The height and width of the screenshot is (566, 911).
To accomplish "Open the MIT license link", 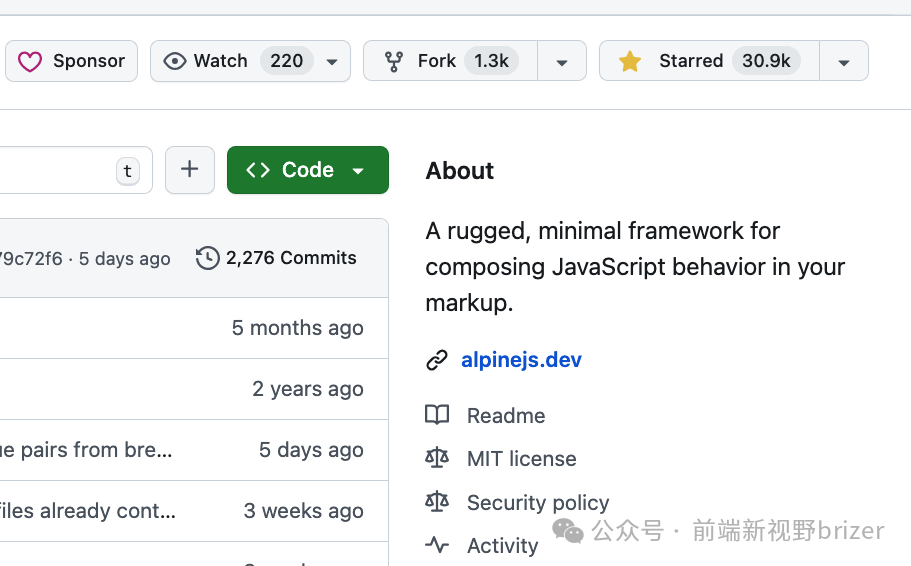I will (x=521, y=459).
